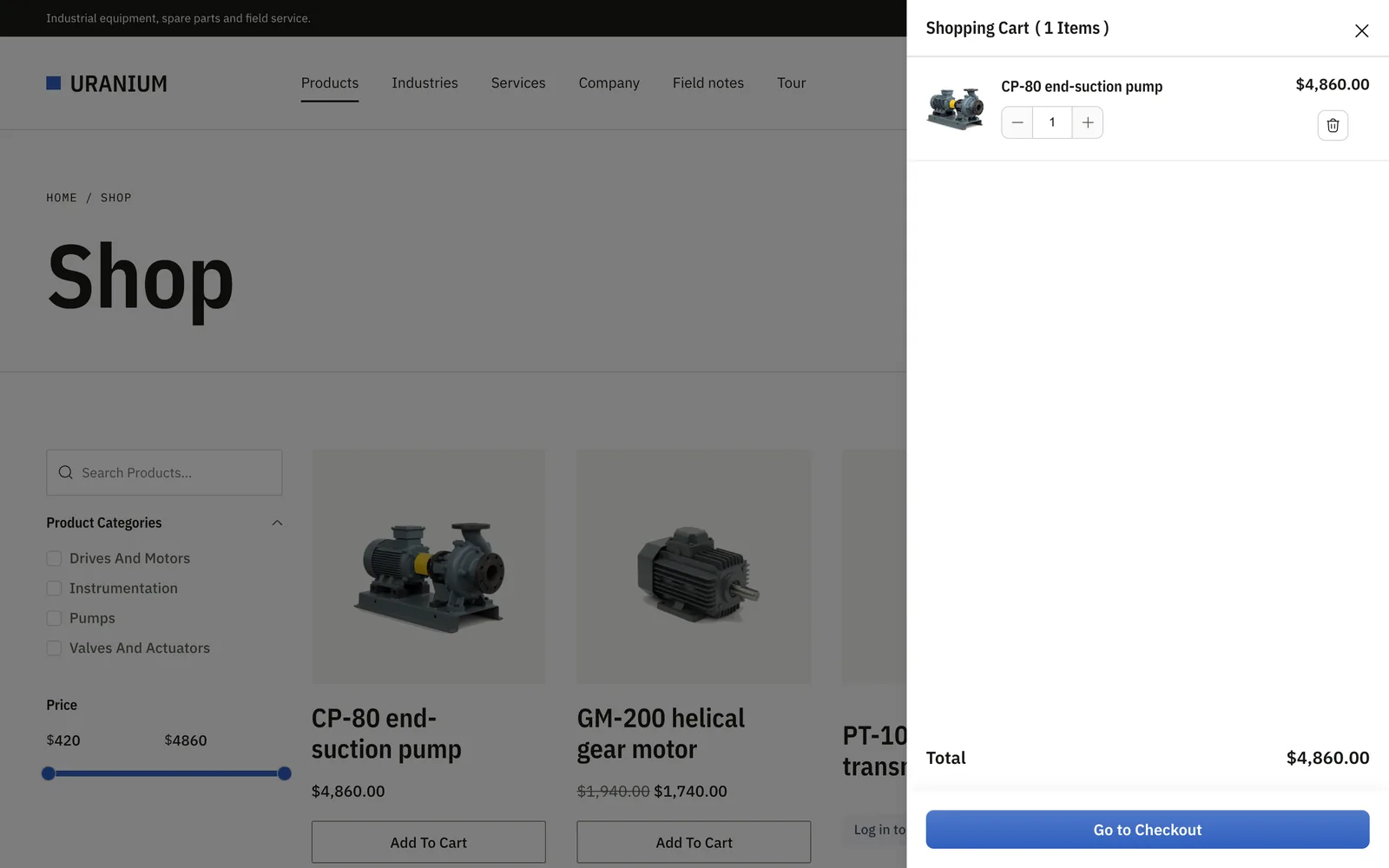1389x868 pixels.
Task: Open CP-80 end-suction pump product title
Action: 386,734
